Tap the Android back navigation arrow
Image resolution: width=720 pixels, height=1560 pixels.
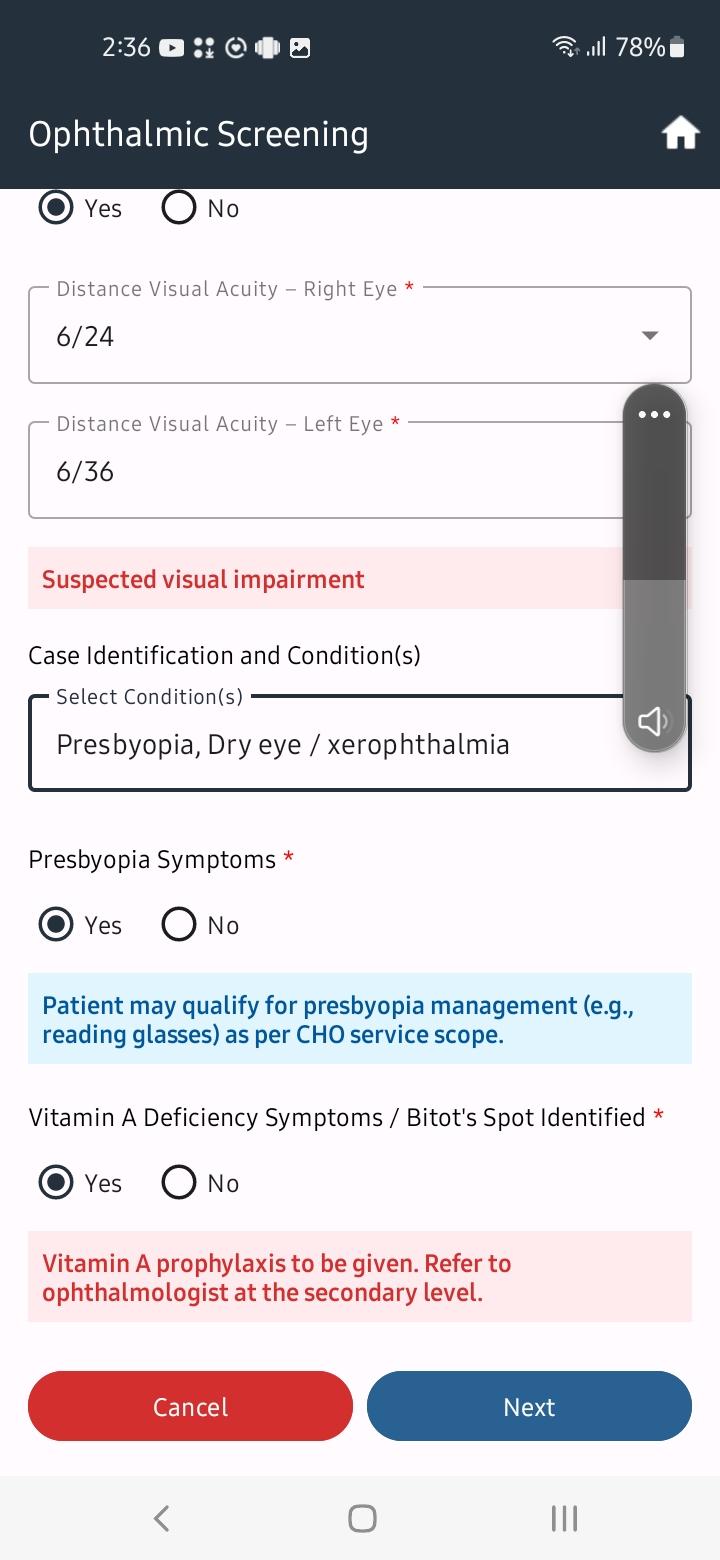(161, 1518)
